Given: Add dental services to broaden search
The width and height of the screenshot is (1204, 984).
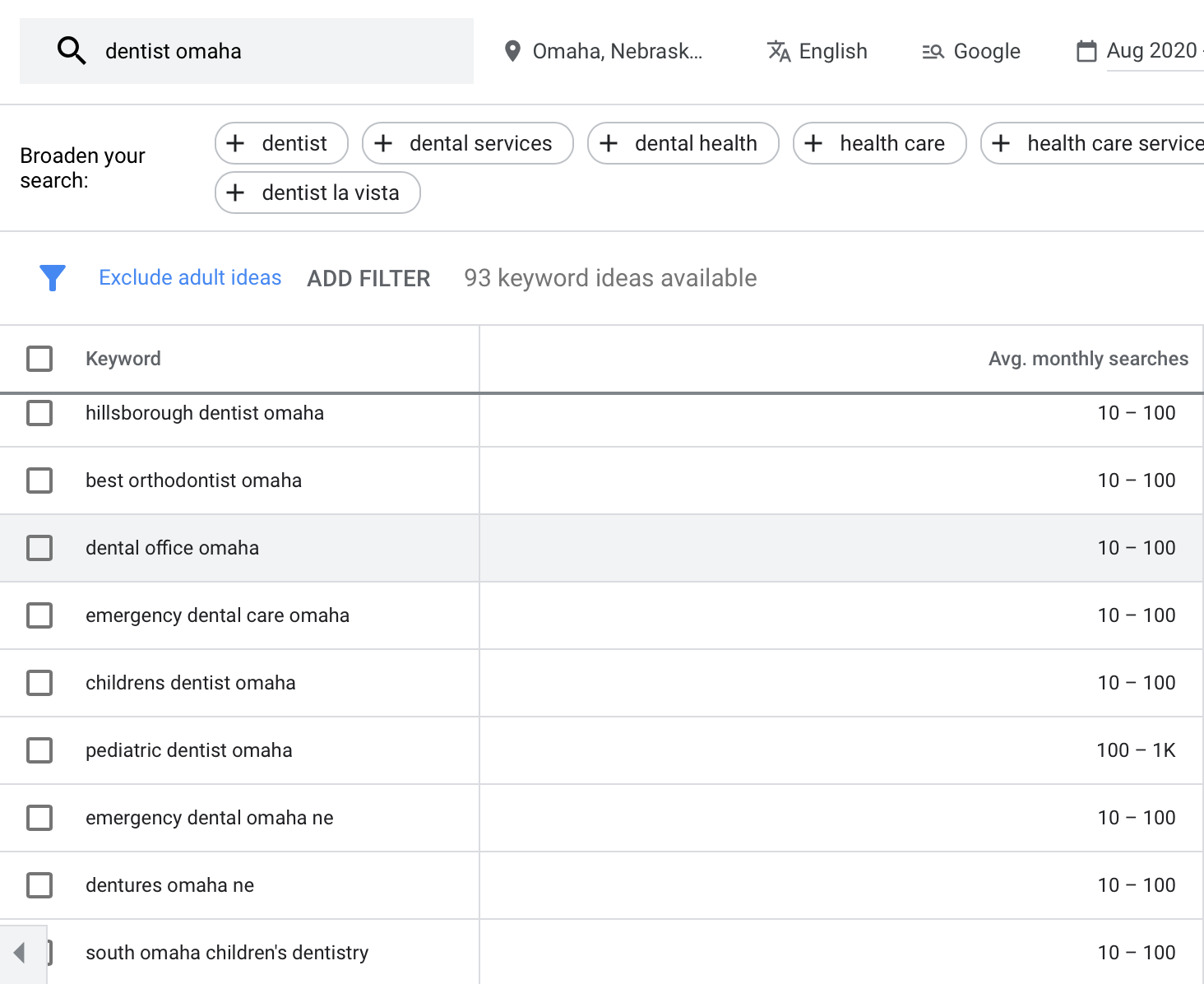Looking at the screenshot, I should pos(468,143).
